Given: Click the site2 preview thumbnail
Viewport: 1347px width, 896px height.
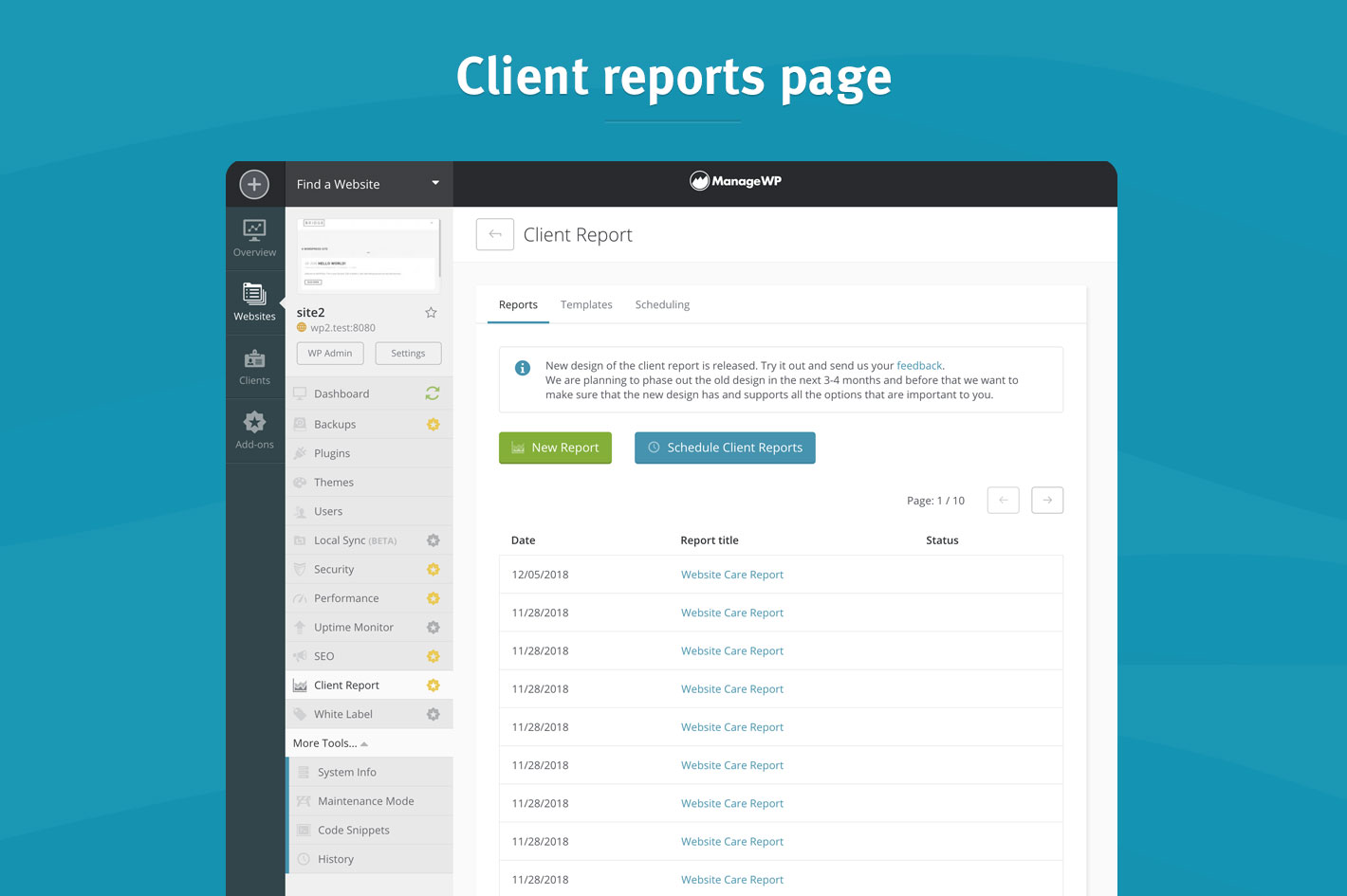Looking at the screenshot, I should click(x=368, y=254).
